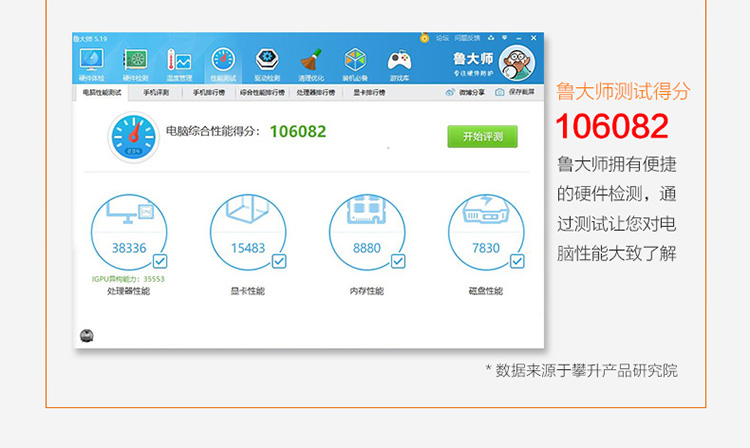Screen dimensions: 750x448
Task: Open the 游戏库 game controller icon
Action: [399, 60]
